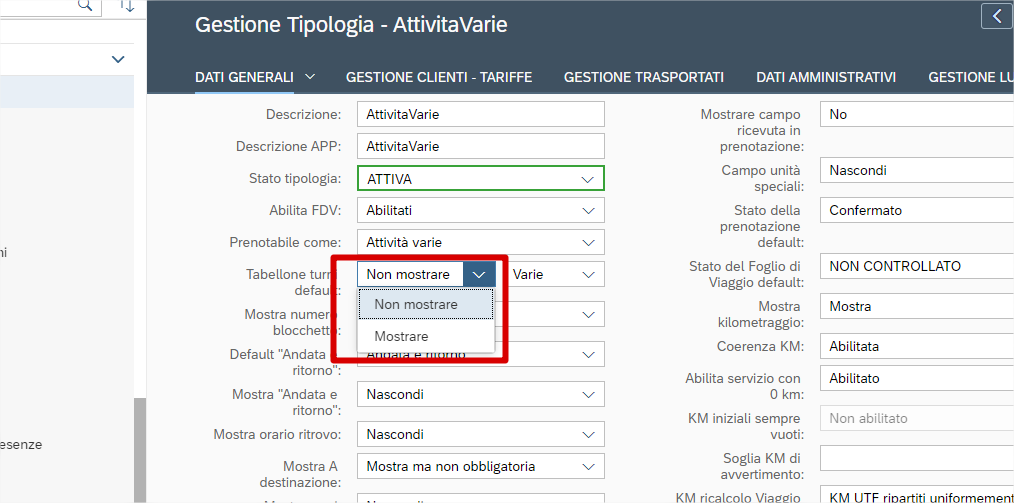Click the Descrizione APP input field
Screen dimensions: 1014x503
[x=480, y=147]
